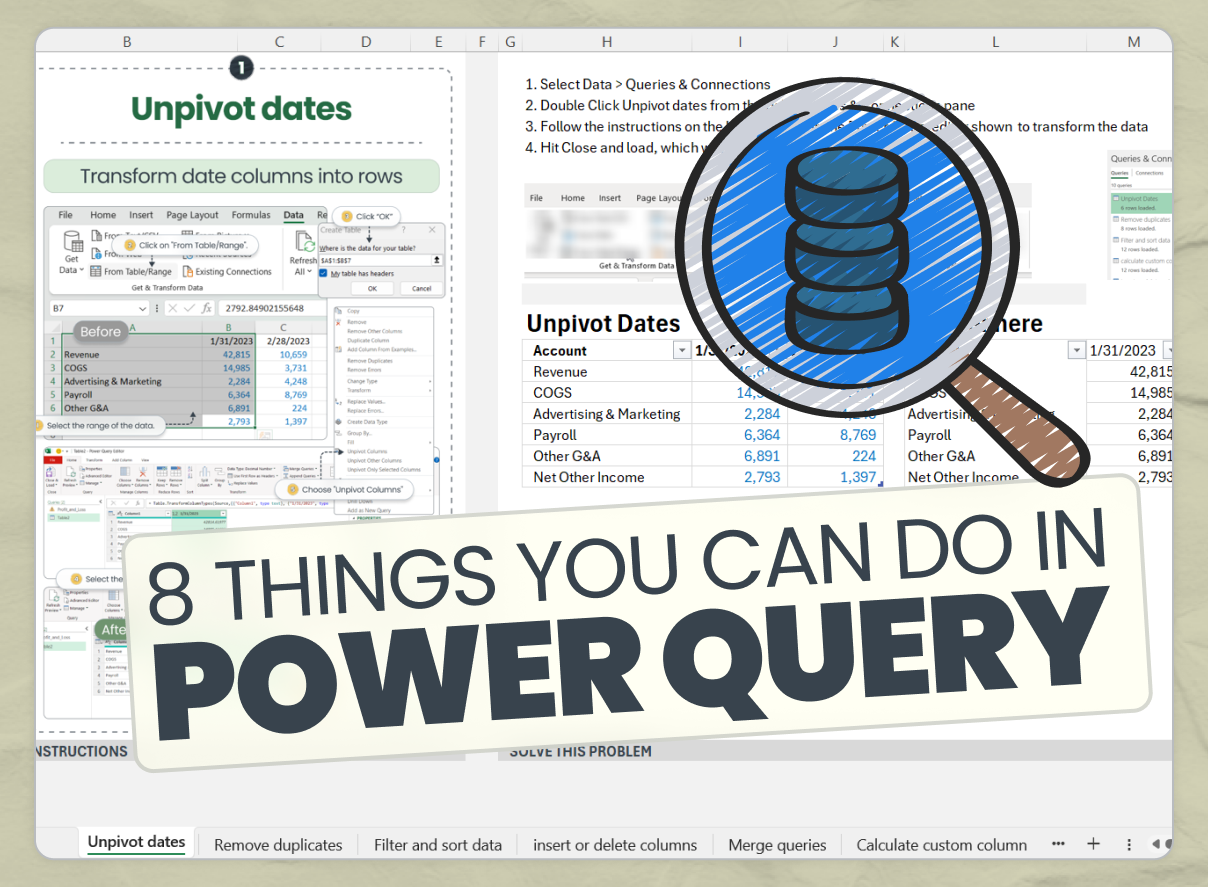1208x887 pixels.
Task: Click the From Text/CSV icon
Action: [98, 234]
